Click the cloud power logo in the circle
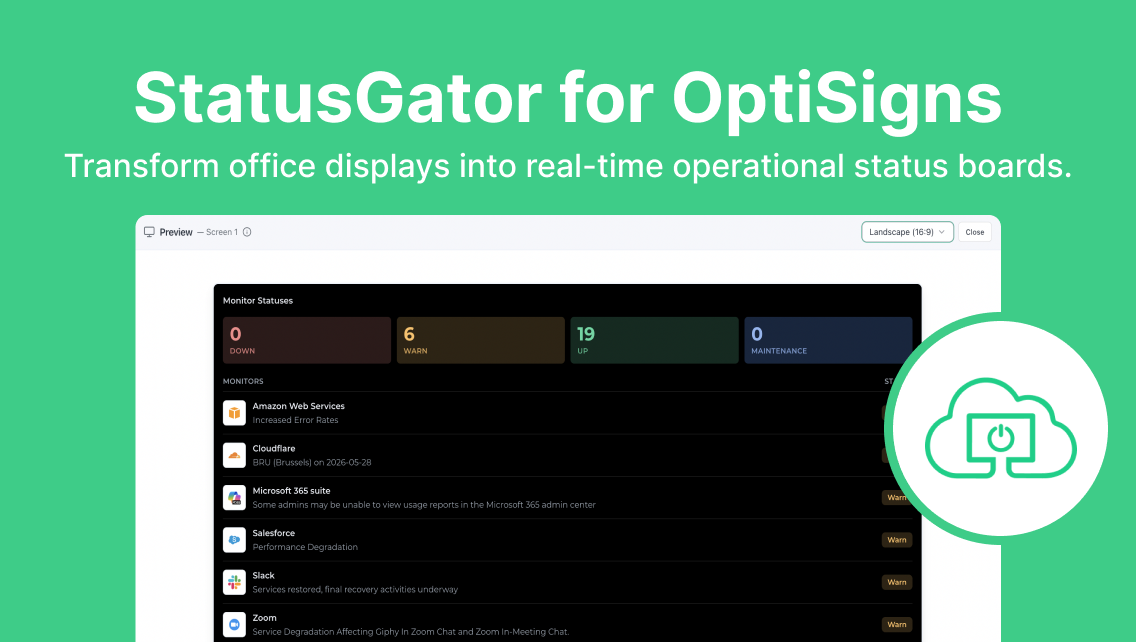 point(1001,428)
